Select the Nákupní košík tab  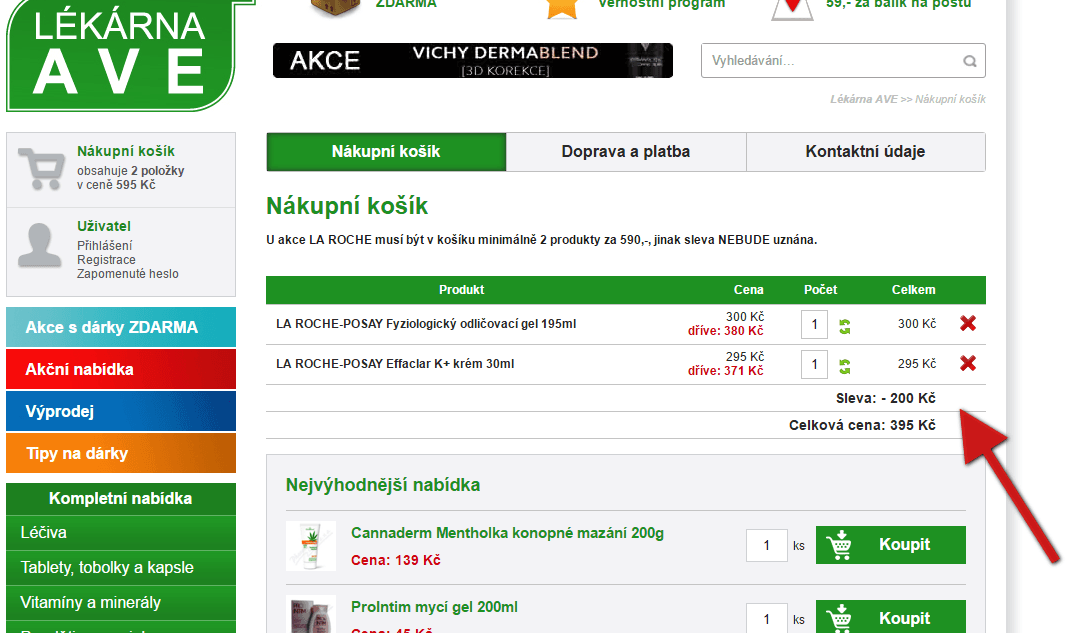pyautogui.click(x=386, y=152)
